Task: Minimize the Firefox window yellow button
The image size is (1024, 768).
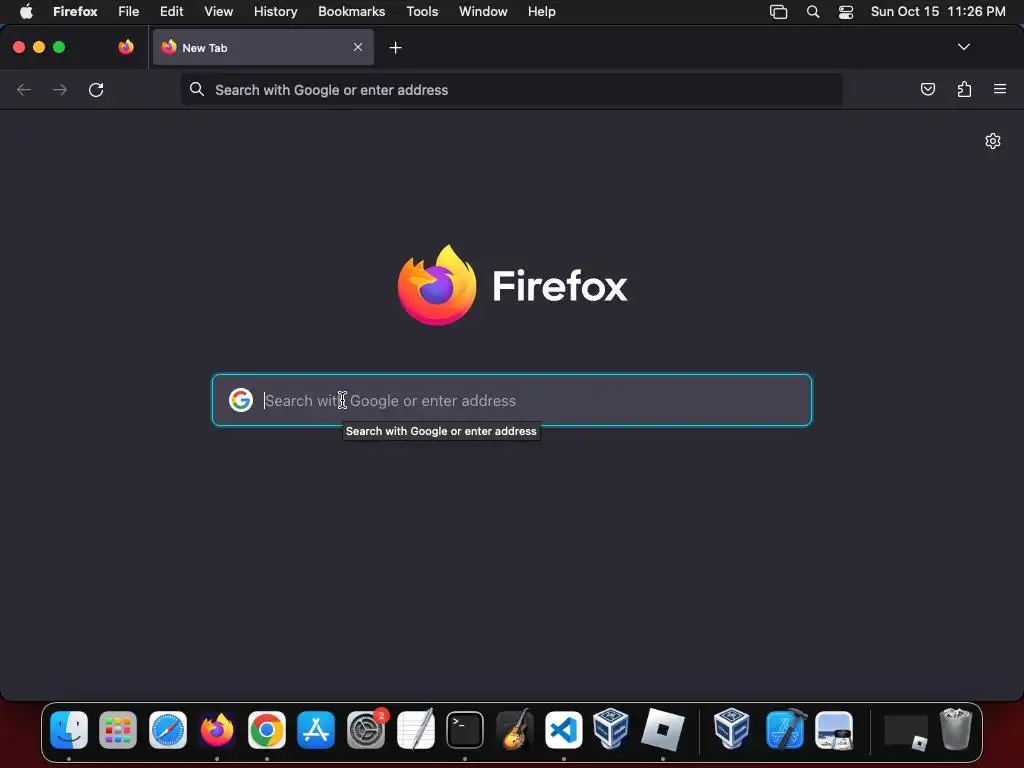Action: pos(39,47)
